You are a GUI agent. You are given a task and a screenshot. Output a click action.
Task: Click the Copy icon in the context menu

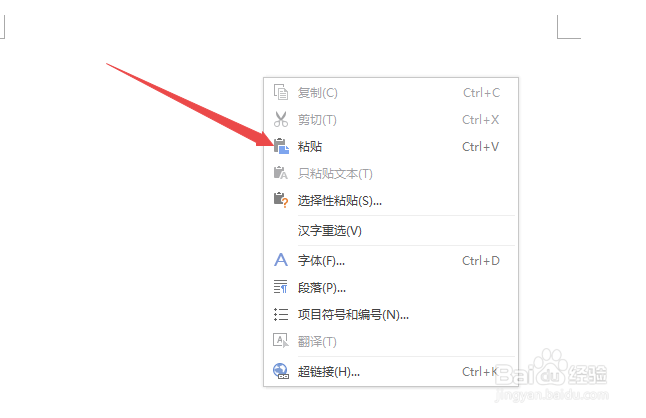coord(281,92)
